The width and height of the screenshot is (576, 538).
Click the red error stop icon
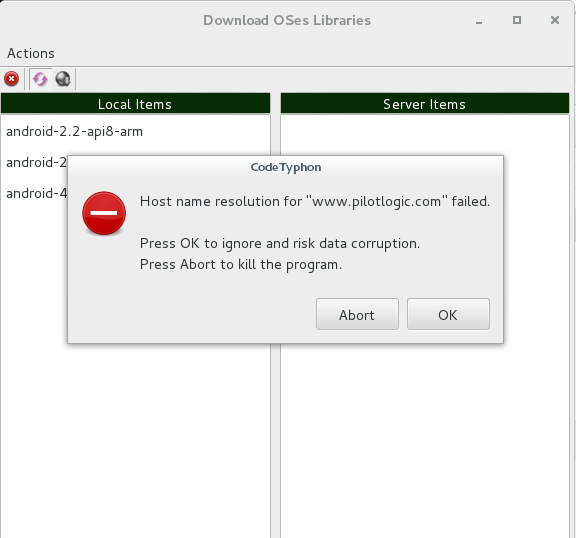tap(104, 213)
